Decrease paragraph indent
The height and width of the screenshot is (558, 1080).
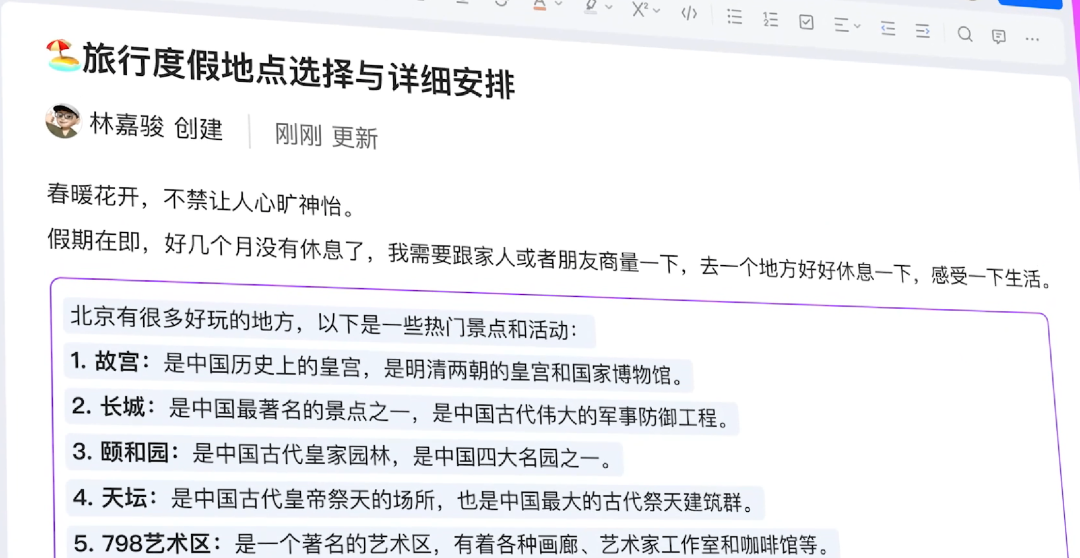pos(888,28)
